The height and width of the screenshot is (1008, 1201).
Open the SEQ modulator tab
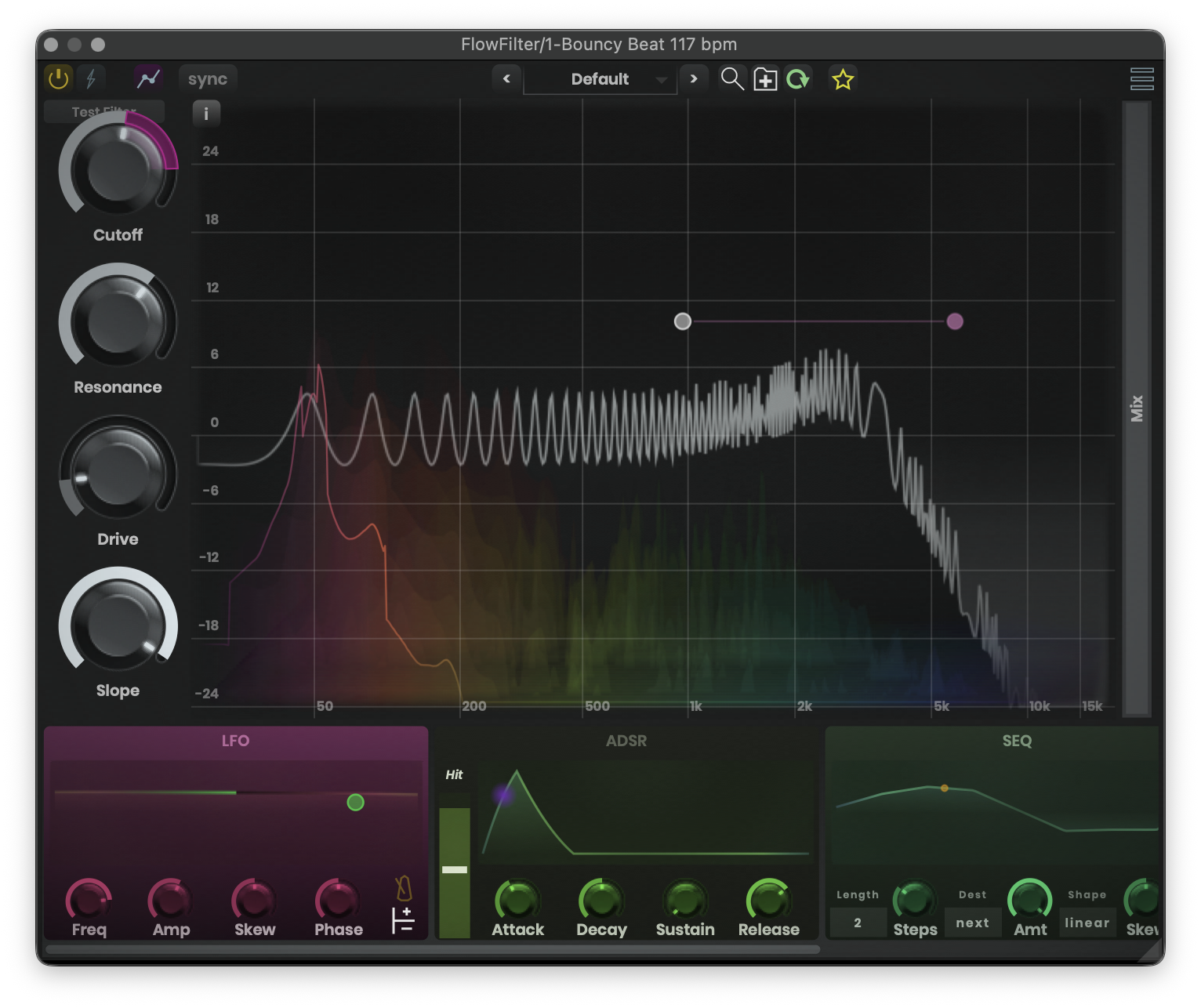(1017, 741)
